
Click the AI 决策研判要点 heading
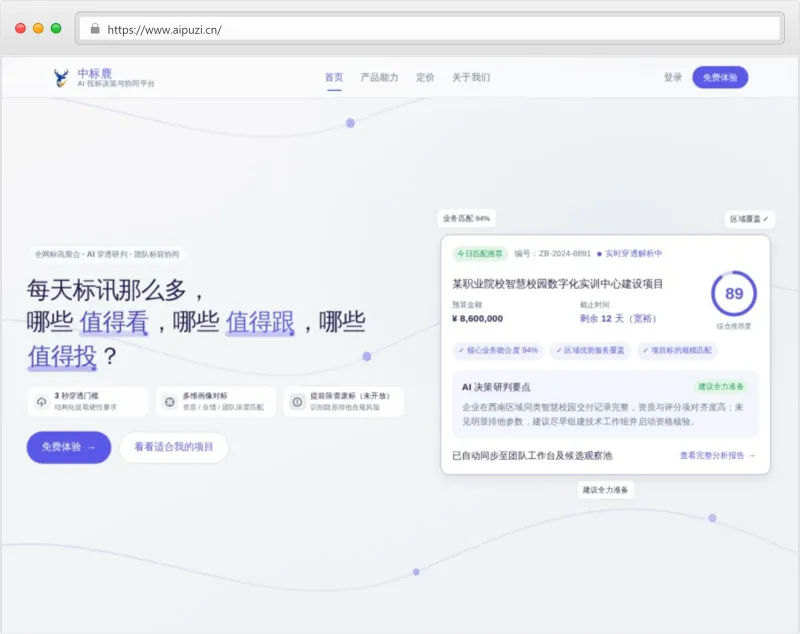[x=496, y=387]
